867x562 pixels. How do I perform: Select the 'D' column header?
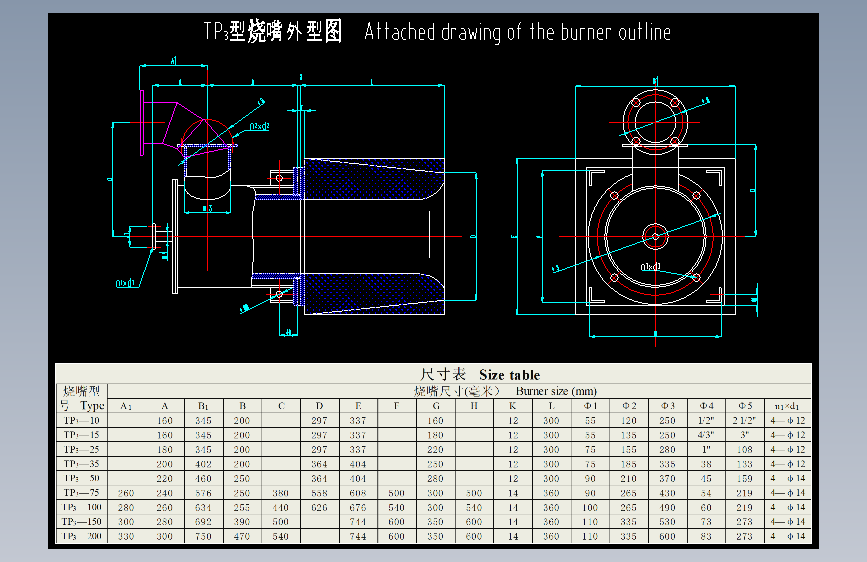tap(319, 406)
